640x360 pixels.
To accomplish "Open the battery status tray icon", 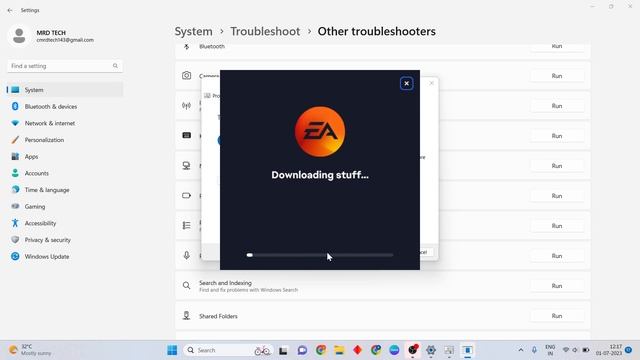I will click(x=586, y=350).
